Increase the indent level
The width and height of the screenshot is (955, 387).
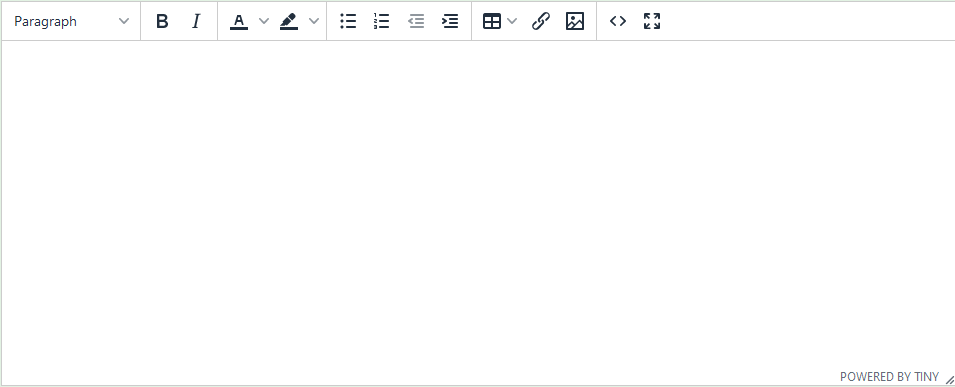450,21
